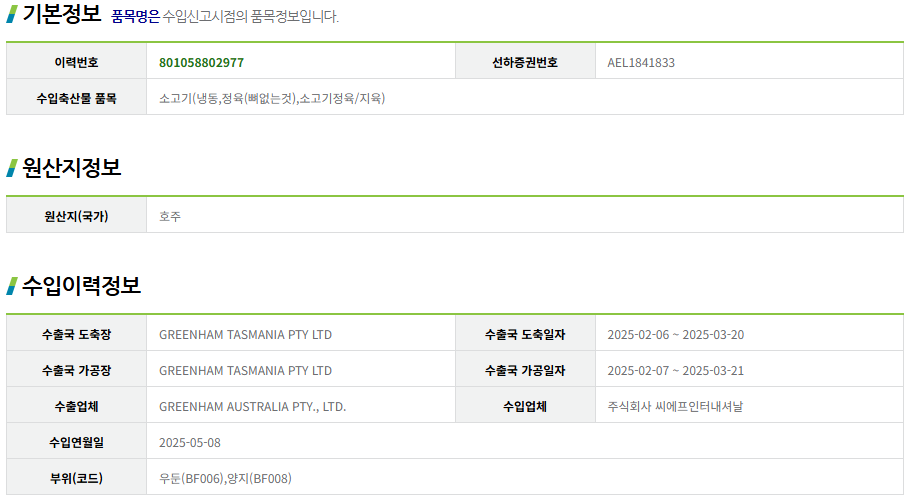Click the slash icon beside 수입이력정보 heading
Image resolution: width=910 pixels, height=499 pixels.
pyautogui.click(x=12, y=286)
